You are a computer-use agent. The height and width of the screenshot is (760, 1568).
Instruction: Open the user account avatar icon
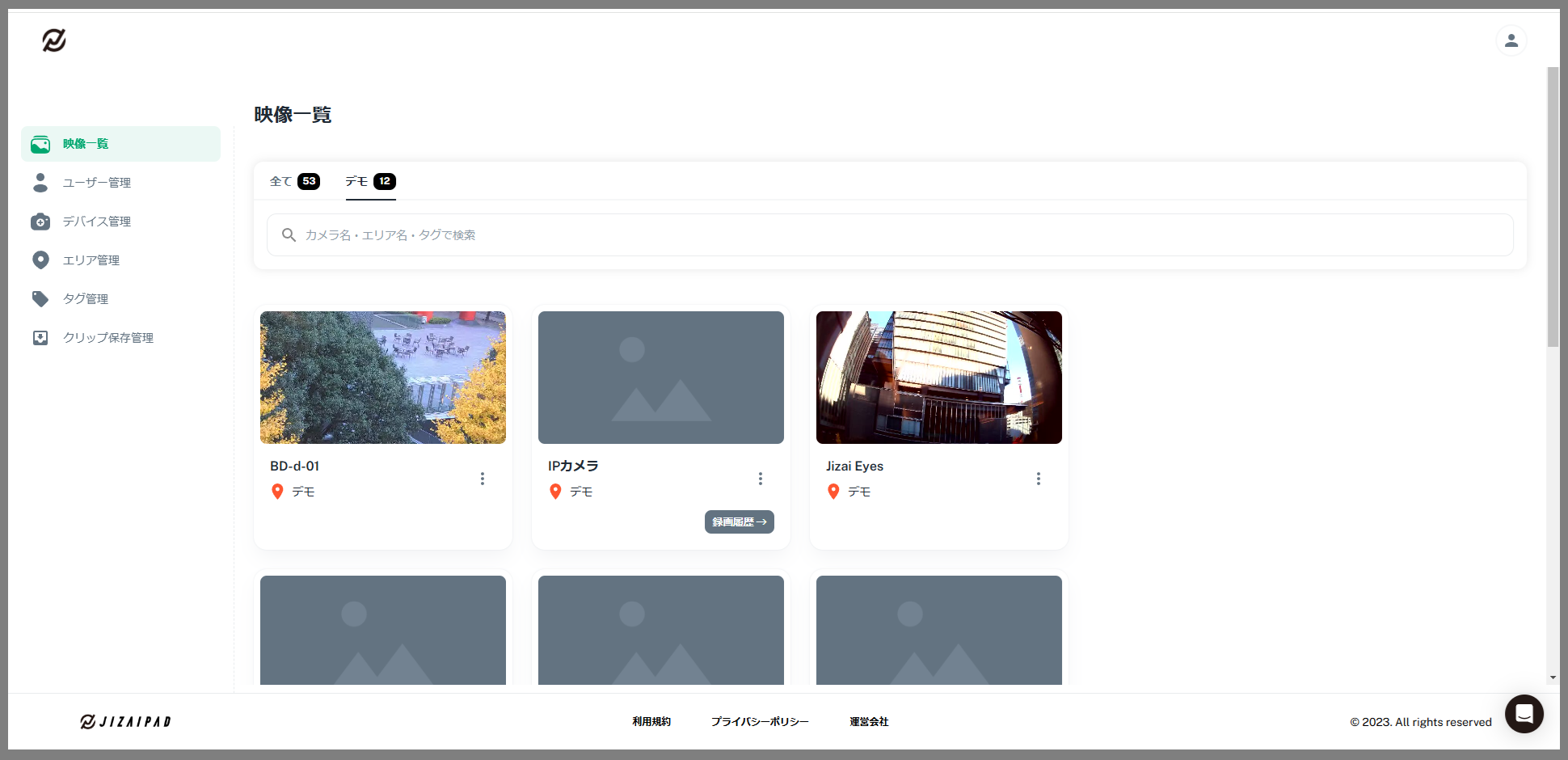point(1511,40)
